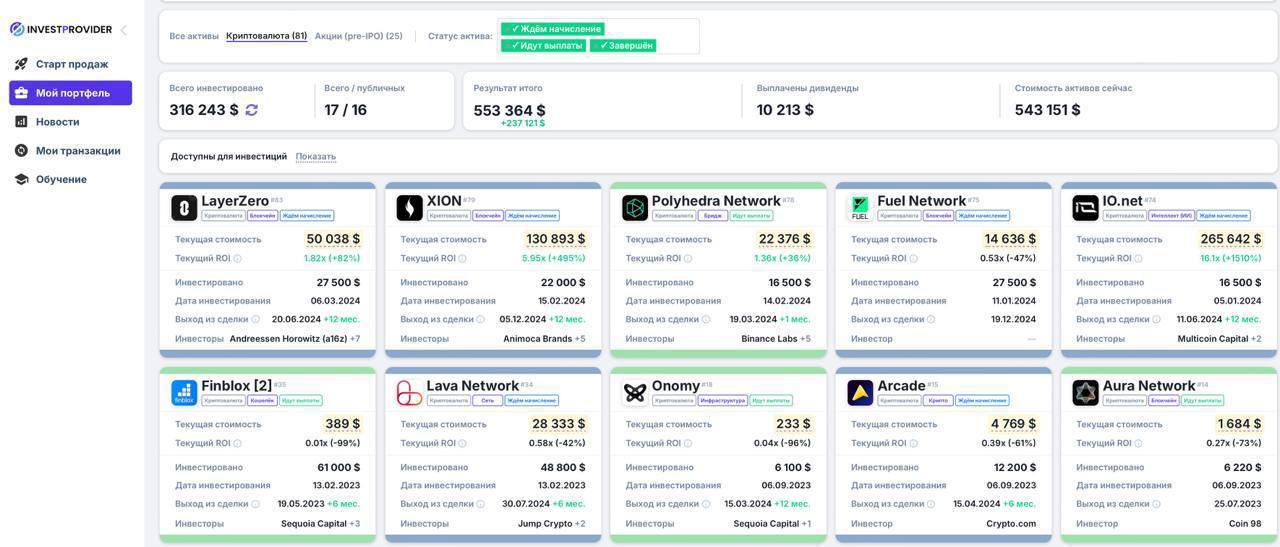
Task: Click the IO.net project logo
Action: pos(1085,207)
